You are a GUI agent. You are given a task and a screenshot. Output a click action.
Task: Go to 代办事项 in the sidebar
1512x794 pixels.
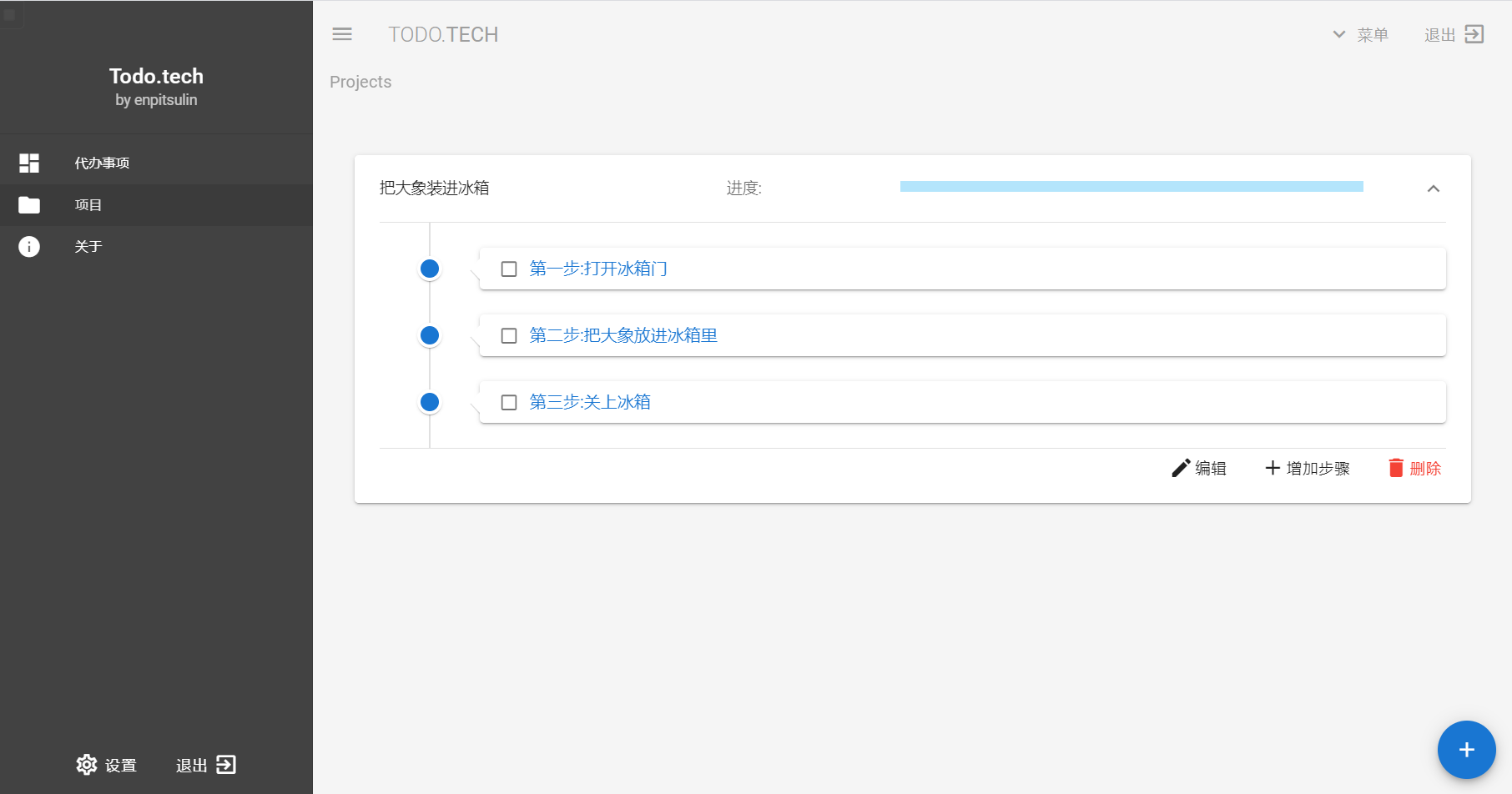(156, 163)
